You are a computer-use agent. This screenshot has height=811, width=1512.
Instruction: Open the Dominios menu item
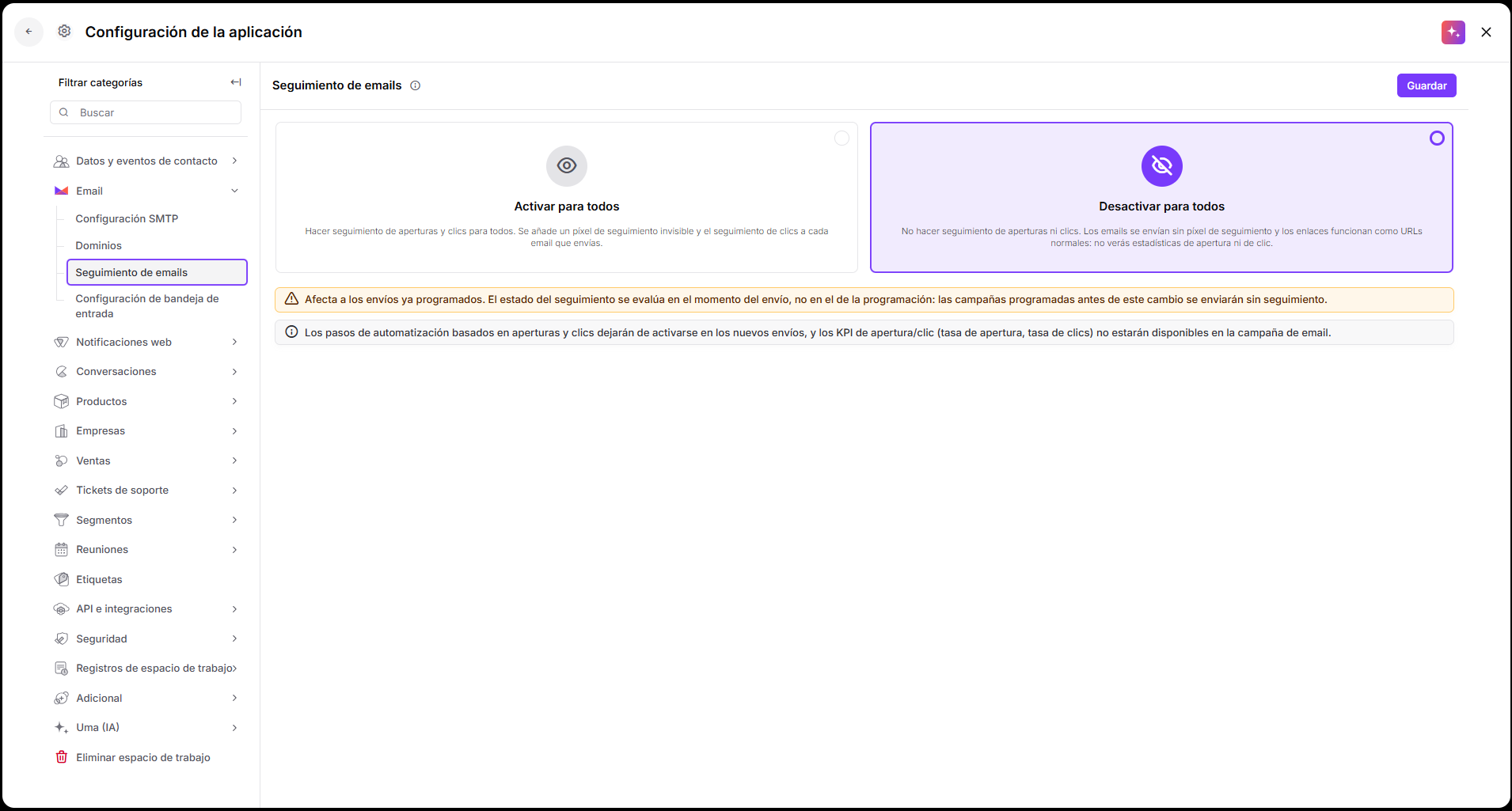pos(99,245)
